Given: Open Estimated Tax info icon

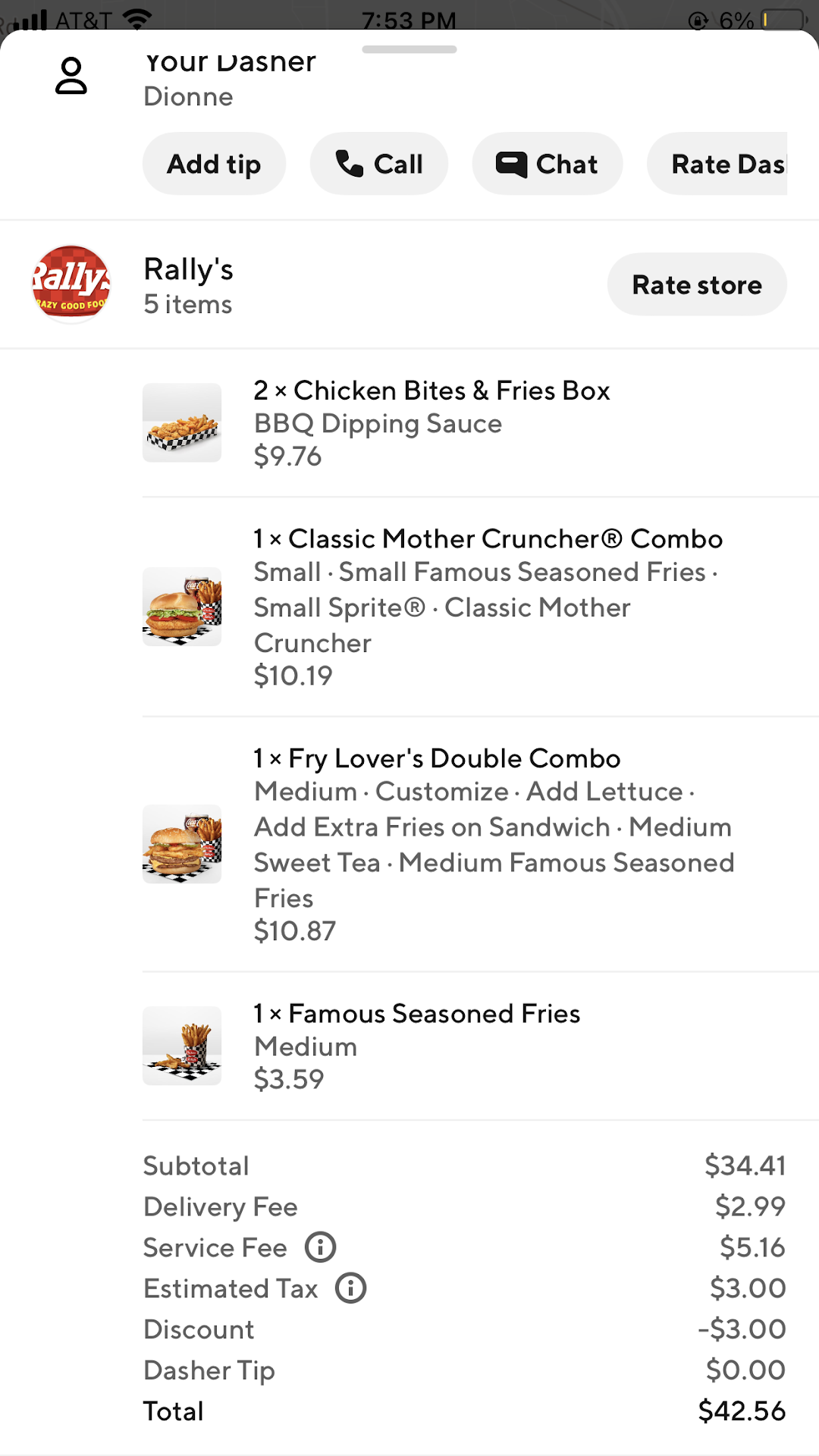Looking at the screenshot, I should 350,1288.
